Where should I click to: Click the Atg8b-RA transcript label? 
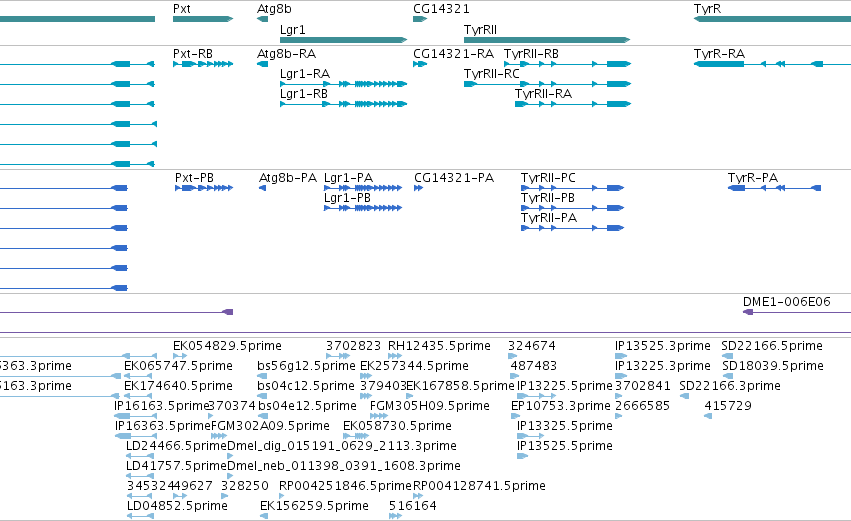tap(287, 54)
